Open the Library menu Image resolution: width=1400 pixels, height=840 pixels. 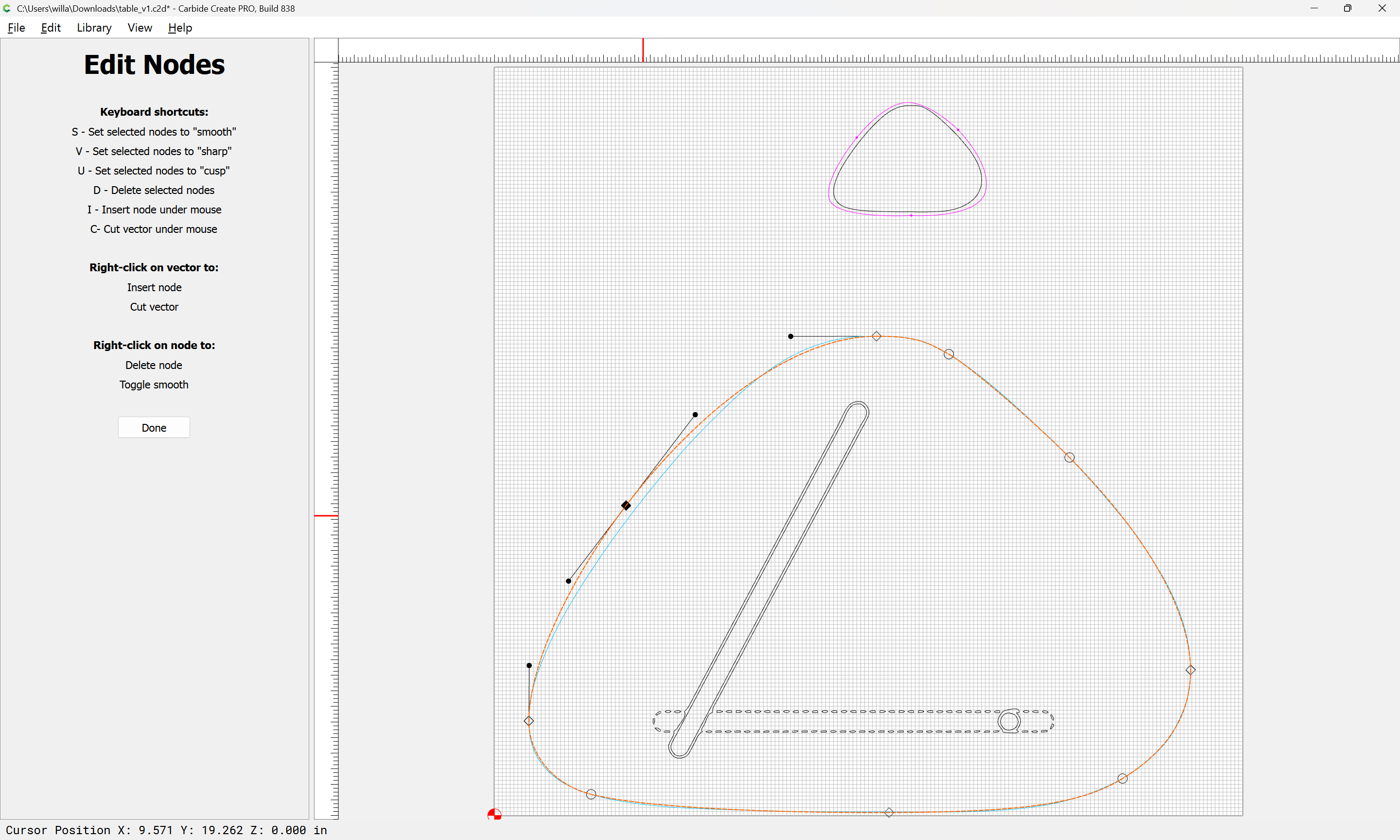click(94, 28)
